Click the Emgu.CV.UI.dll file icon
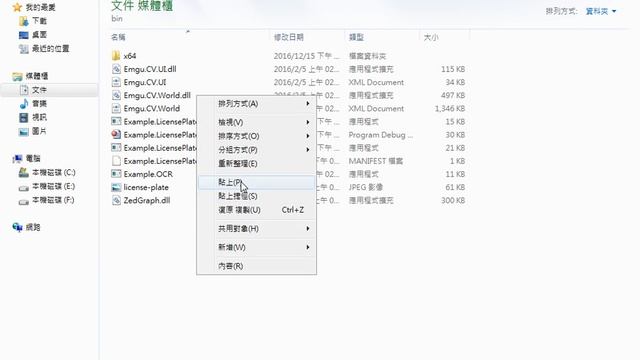Image resolution: width=640 pixels, height=360 pixels. coord(116,69)
